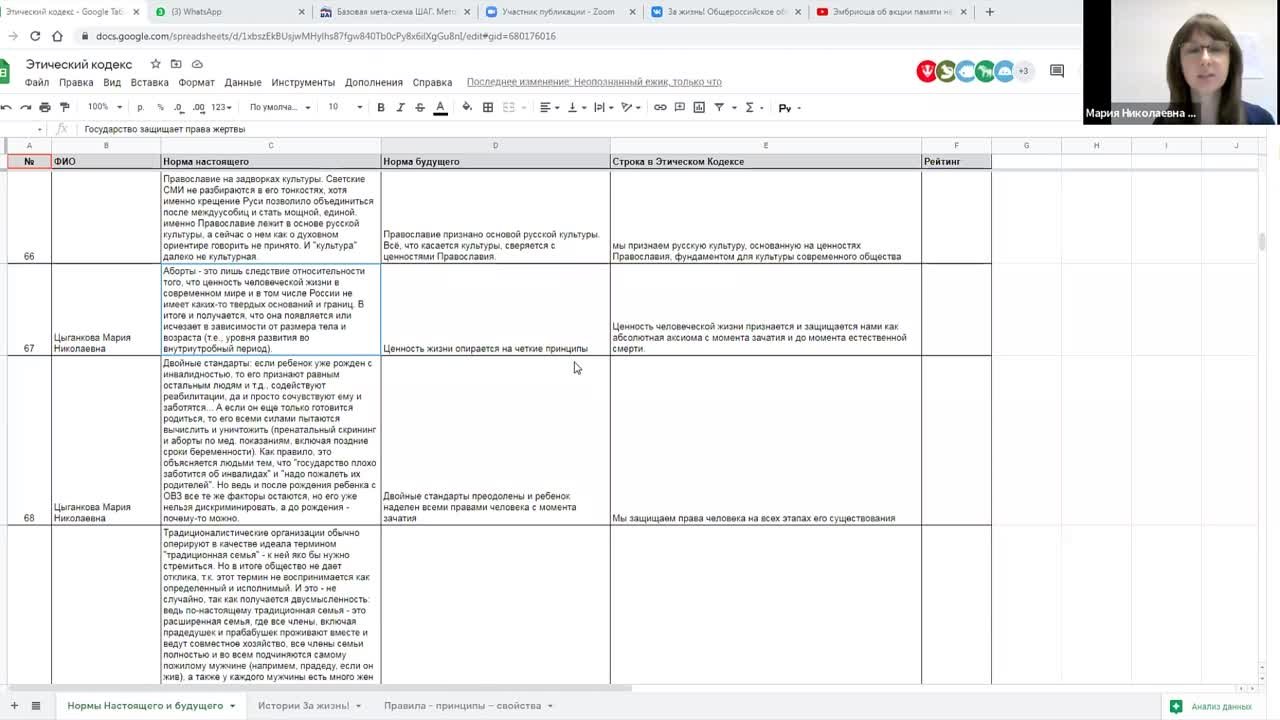This screenshot has height=720, width=1280.
Task: Open horizontal align dropdown
Action: (550, 107)
